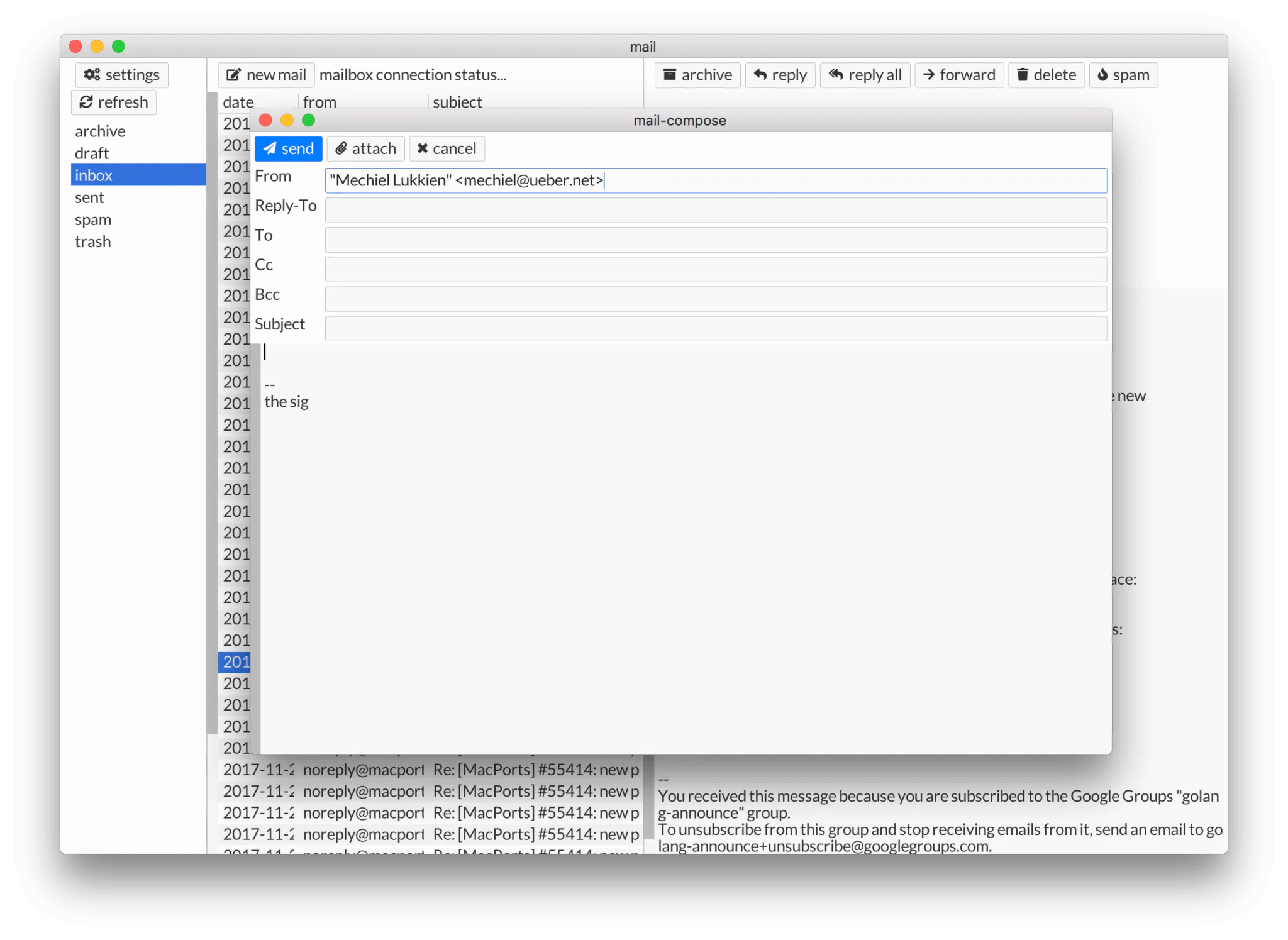1288x940 pixels.
Task: Archive the selected message
Action: click(x=697, y=75)
